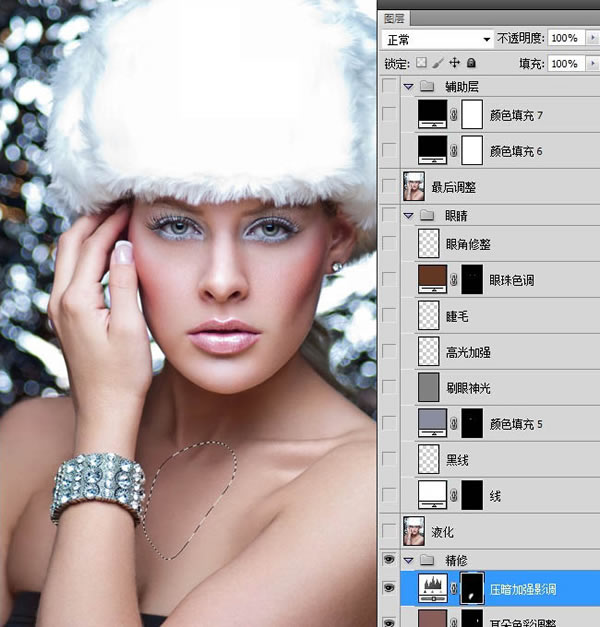Click the 黑线 transparent thumbnail
The image size is (600, 627).
[x=428, y=459]
